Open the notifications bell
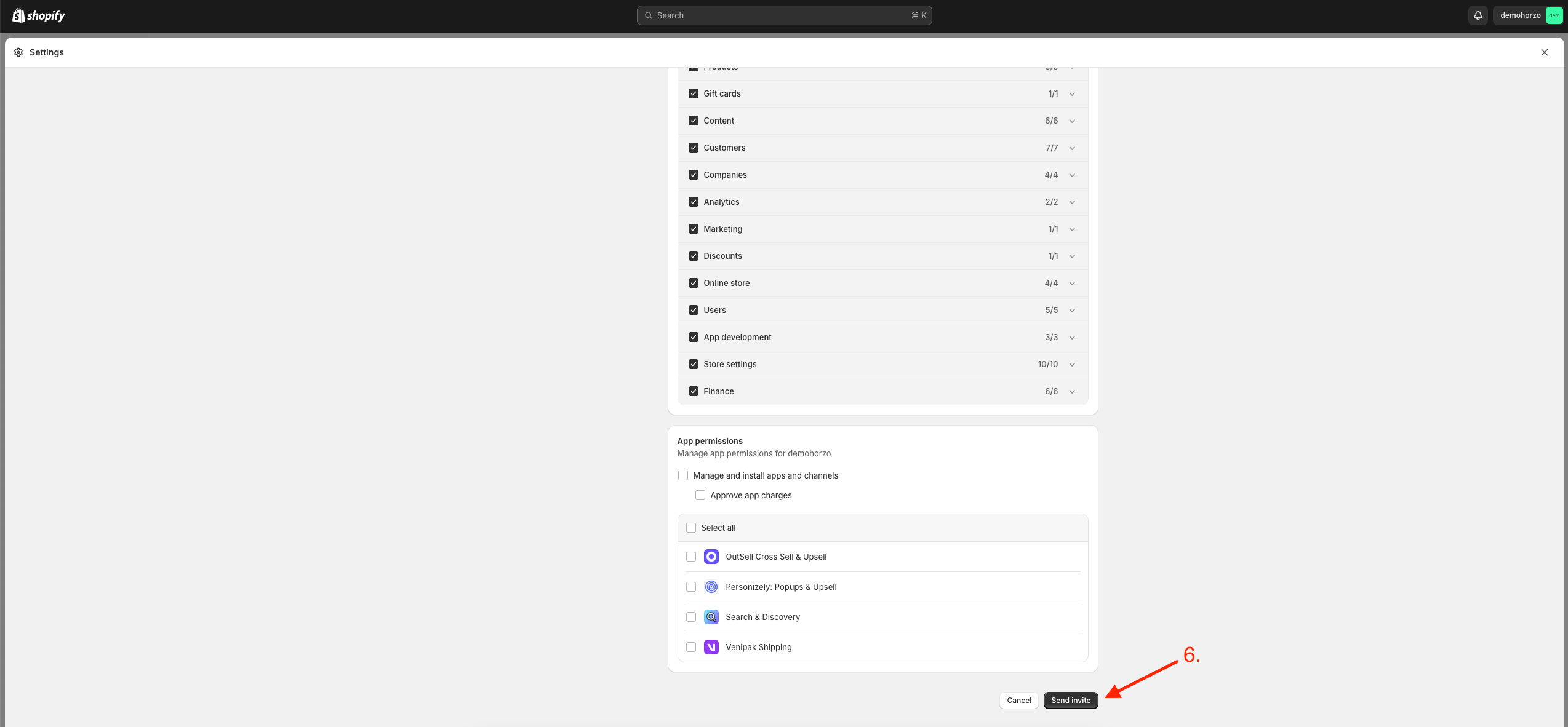This screenshot has height=727, width=1568. coord(1478,15)
